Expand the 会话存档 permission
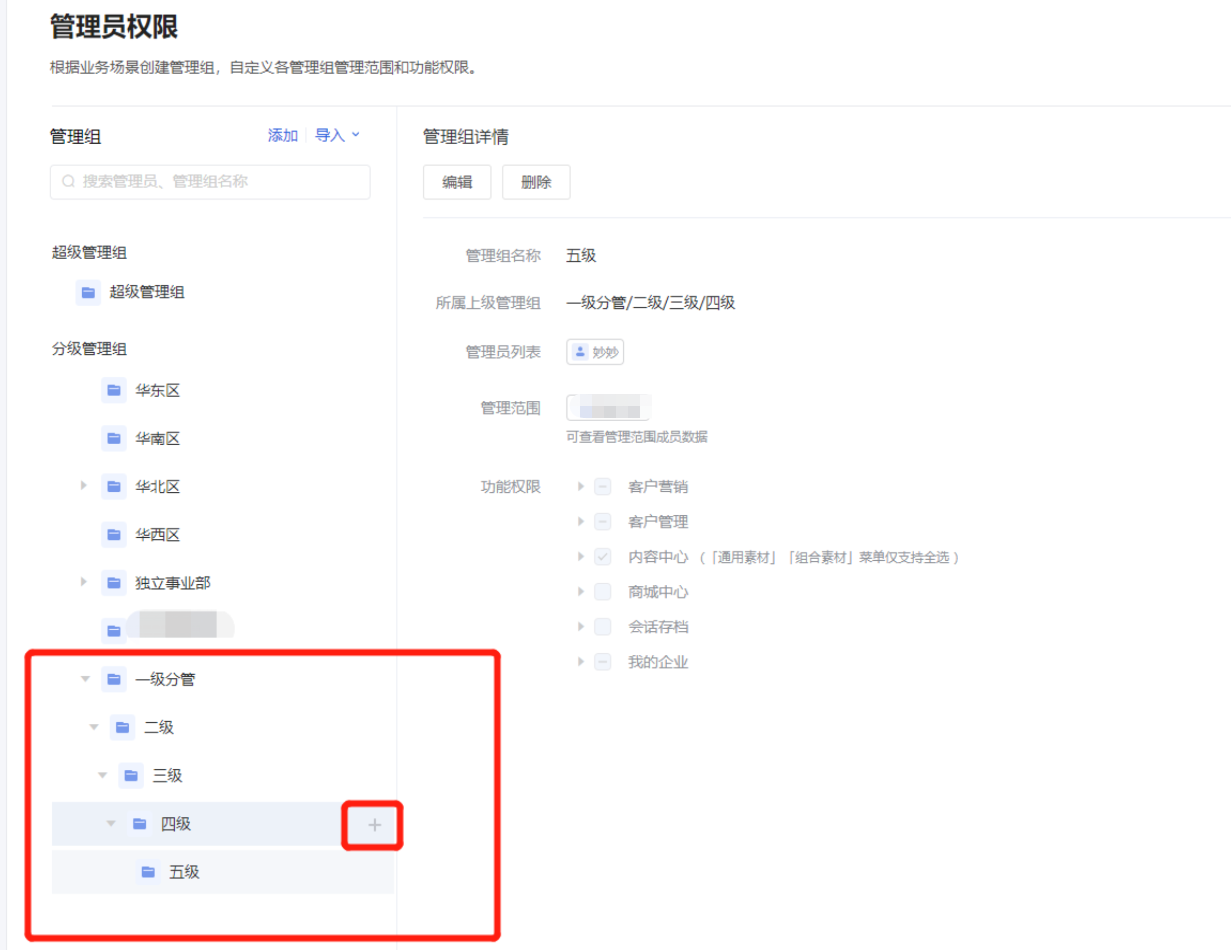This screenshot has height=950, width=1231. (x=581, y=627)
